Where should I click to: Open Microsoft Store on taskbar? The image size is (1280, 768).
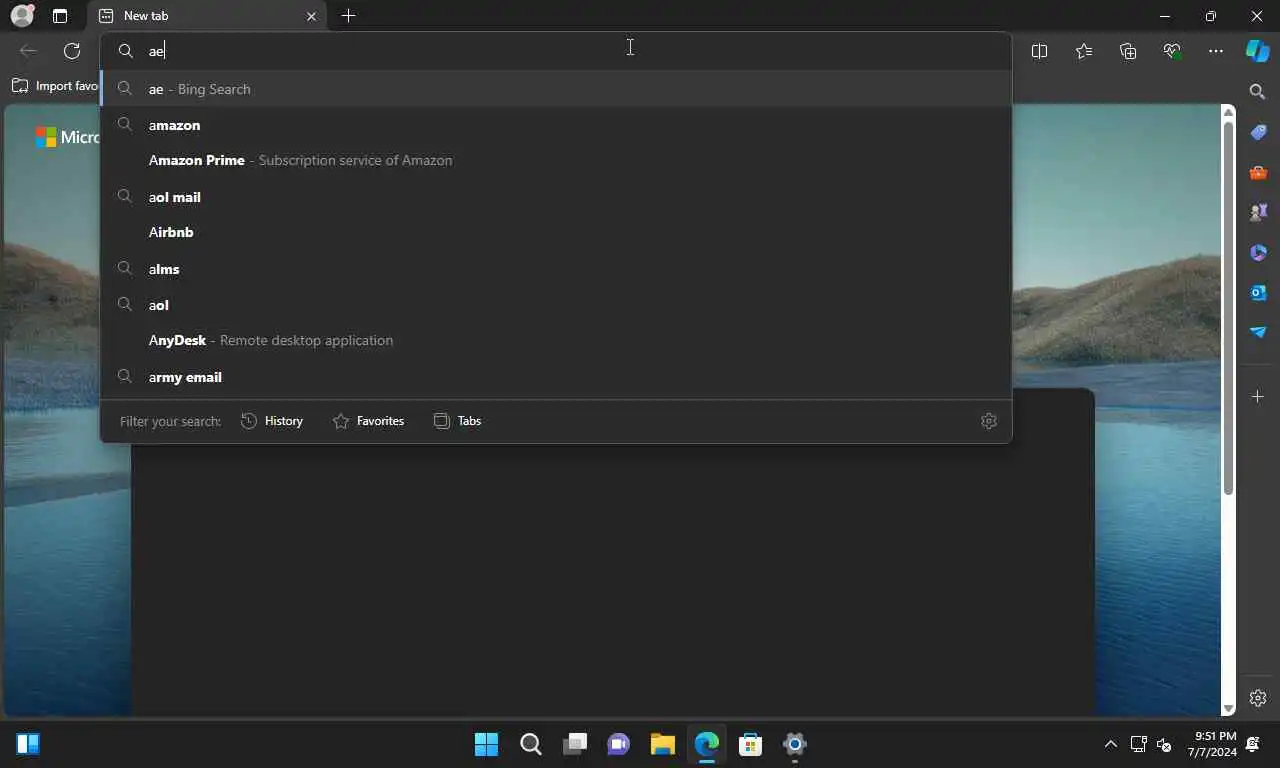click(x=750, y=744)
